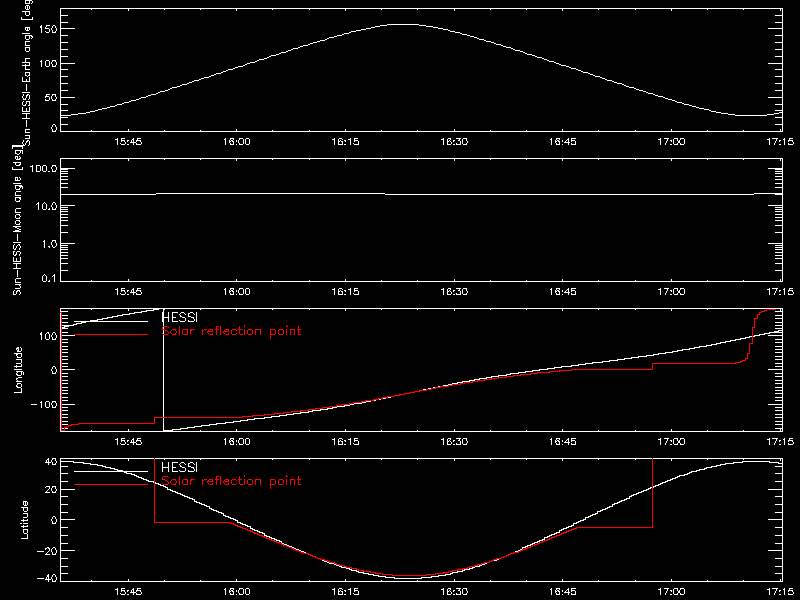Click red Solar reflection point legend in Longitude plot
The image size is (800, 600).
[232, 331]
